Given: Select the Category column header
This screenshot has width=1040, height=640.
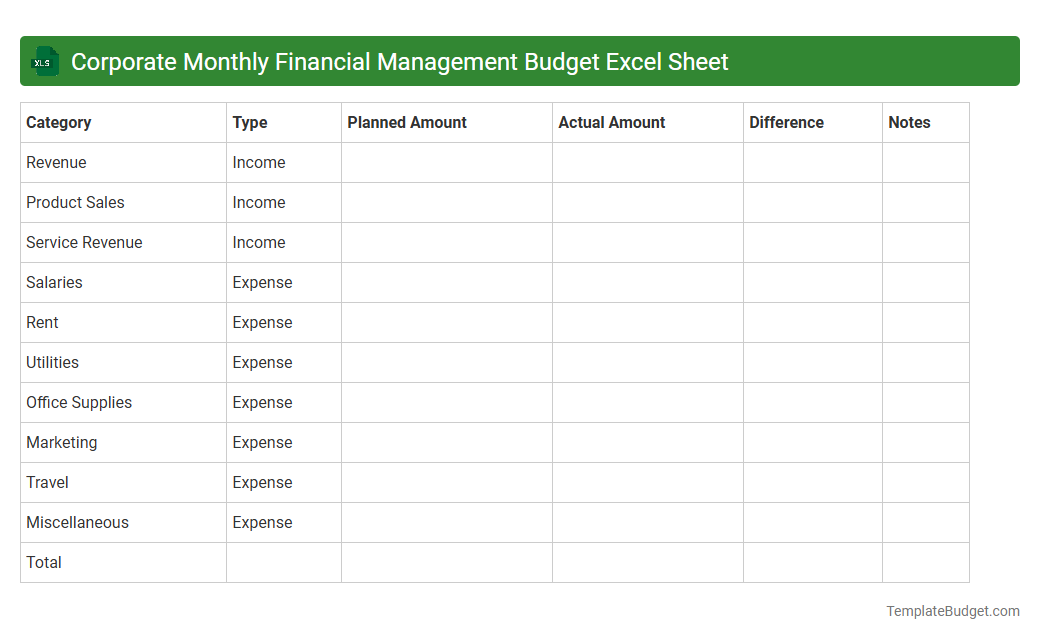Looking at the screenshot, I should pyautogui.click(x=59, y=122).
